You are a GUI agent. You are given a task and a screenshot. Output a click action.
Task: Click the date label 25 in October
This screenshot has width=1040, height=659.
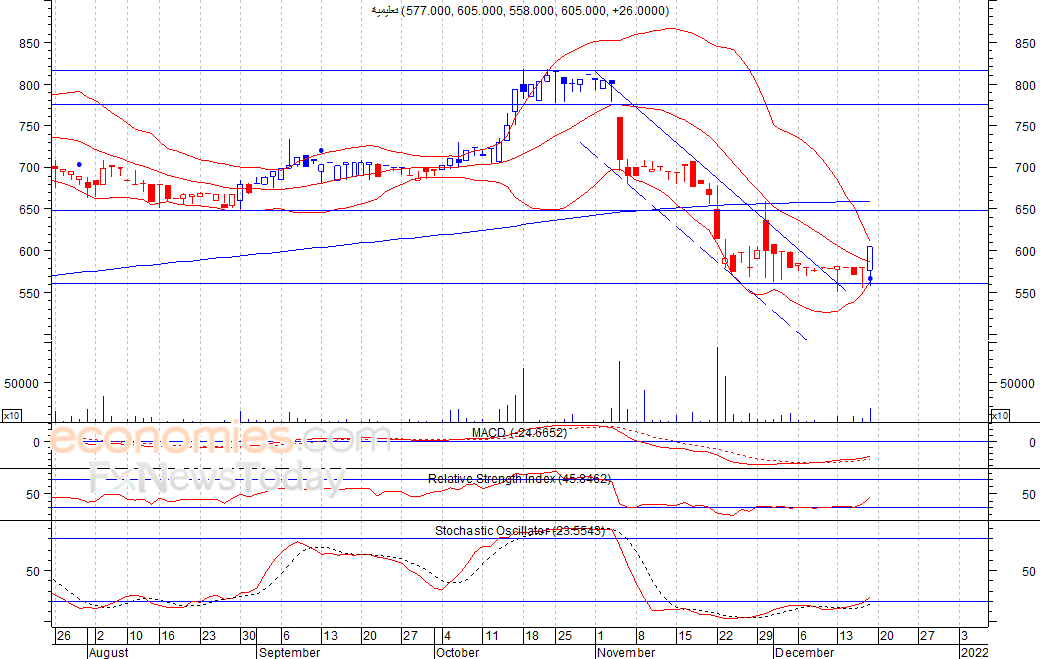point(564,636)
